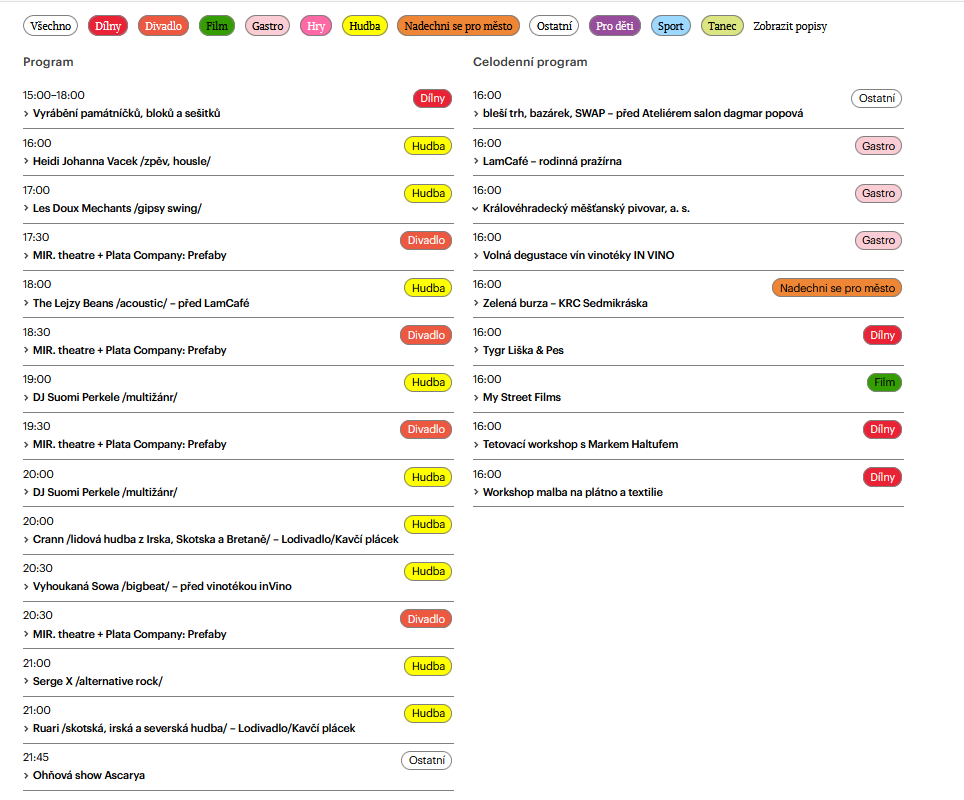Expand the Volná degustace vín chevron

click(476, 256)
